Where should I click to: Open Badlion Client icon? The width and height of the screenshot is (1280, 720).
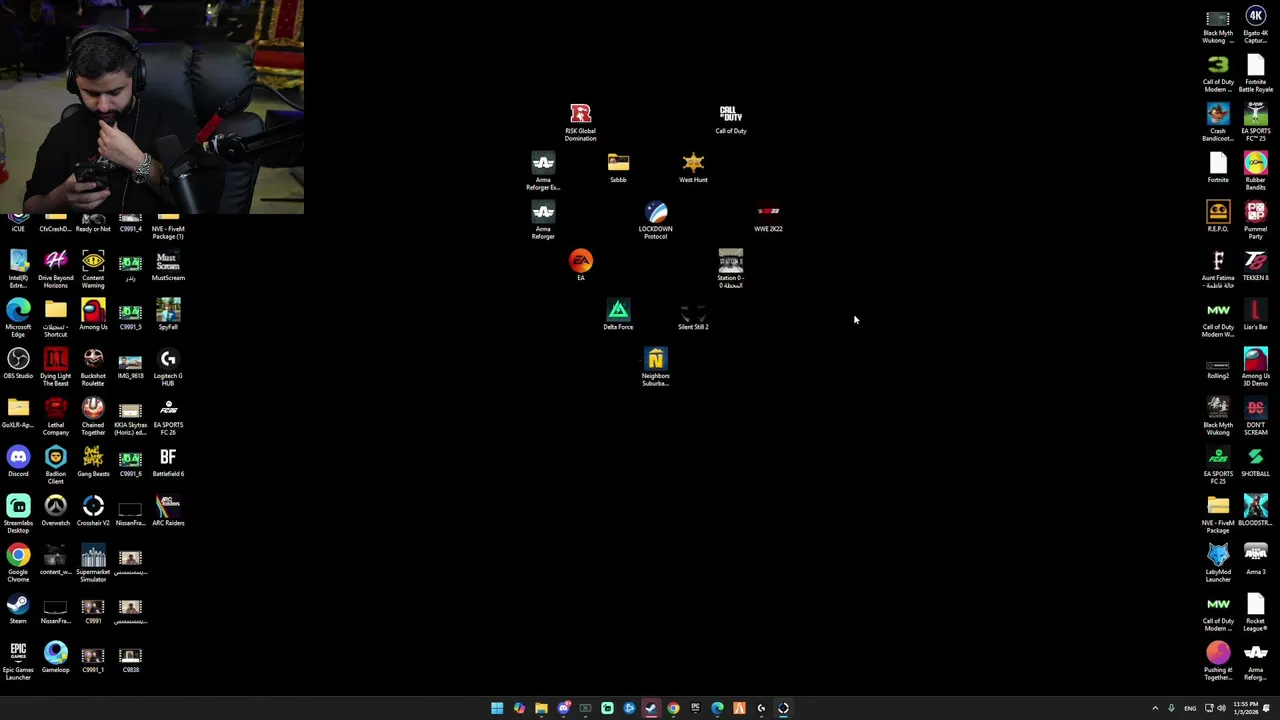pyautogui.click(x=55, y=465)
